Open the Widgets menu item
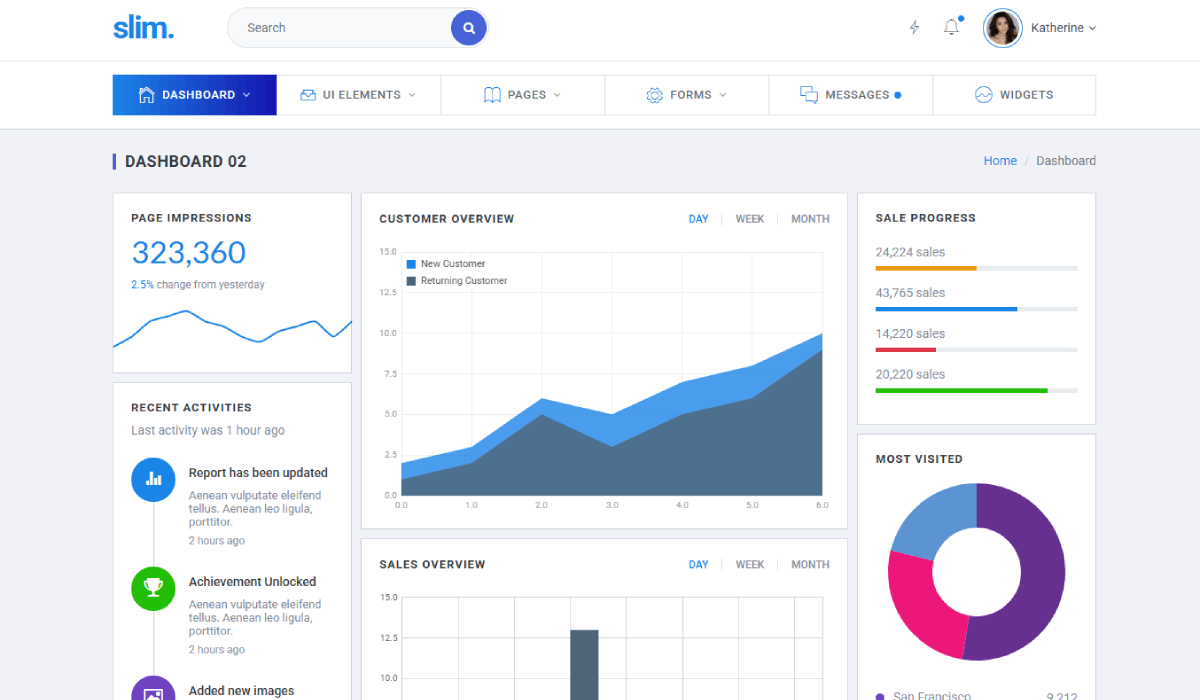 tap(1014, 95)
